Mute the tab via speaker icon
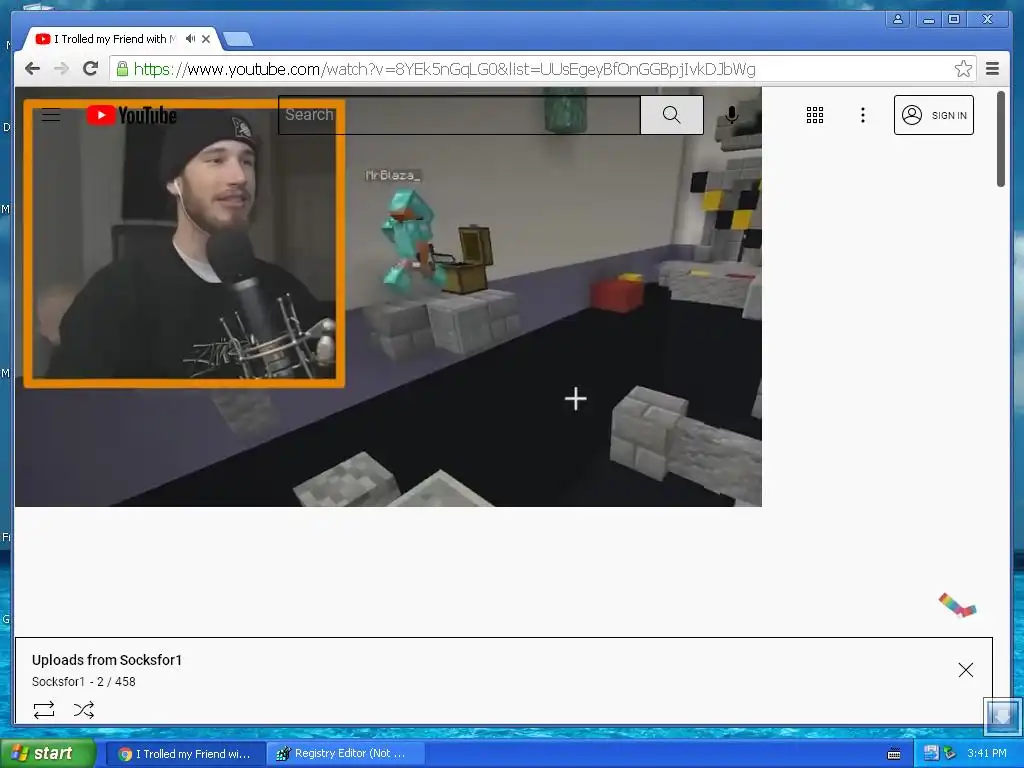The image size is (1024, 768). [x=190, y=39]
